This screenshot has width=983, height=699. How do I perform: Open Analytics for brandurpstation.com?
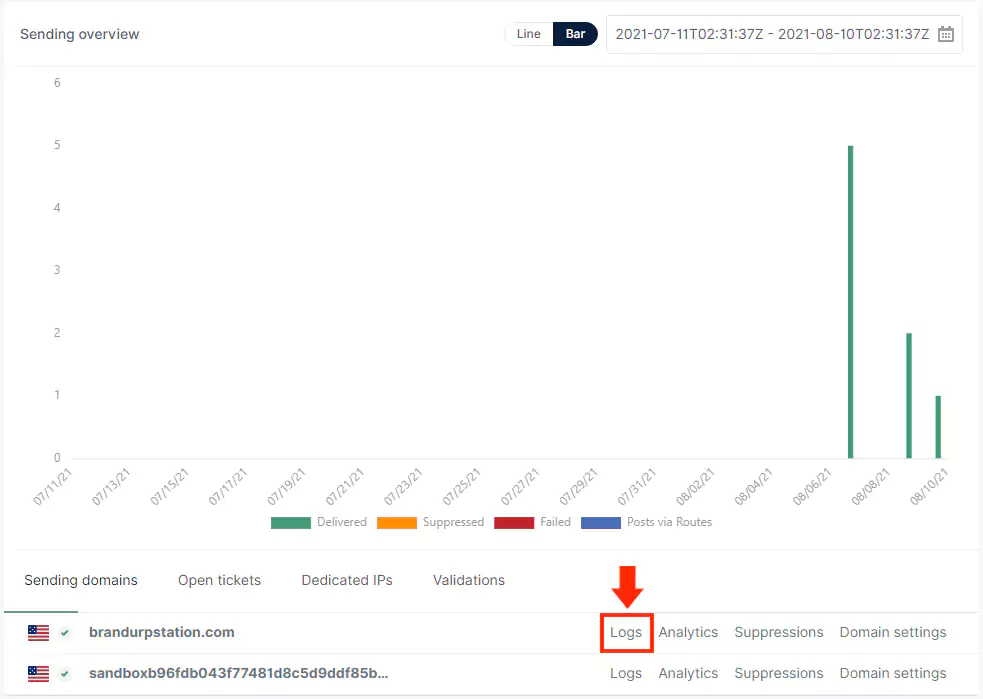(x=688, y=633)
